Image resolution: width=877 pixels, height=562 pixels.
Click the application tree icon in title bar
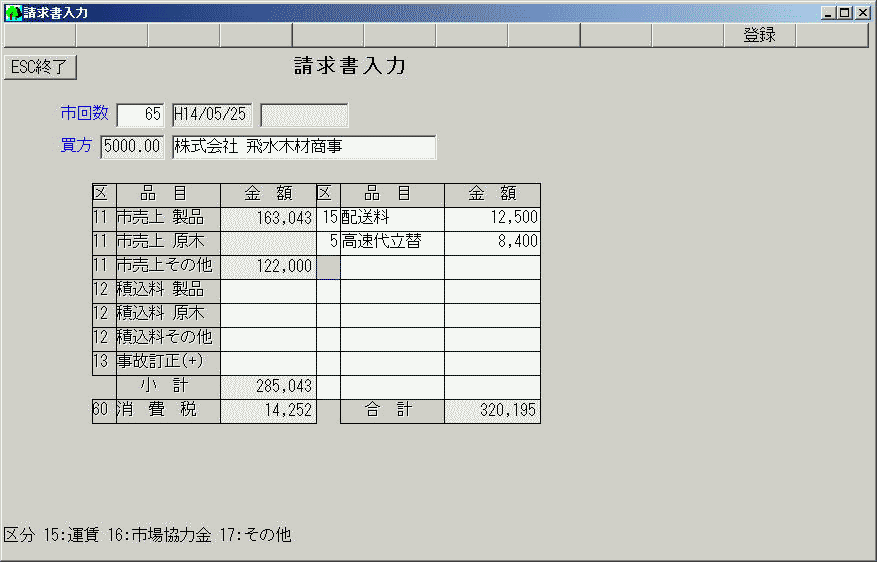[x=13, y=13]
